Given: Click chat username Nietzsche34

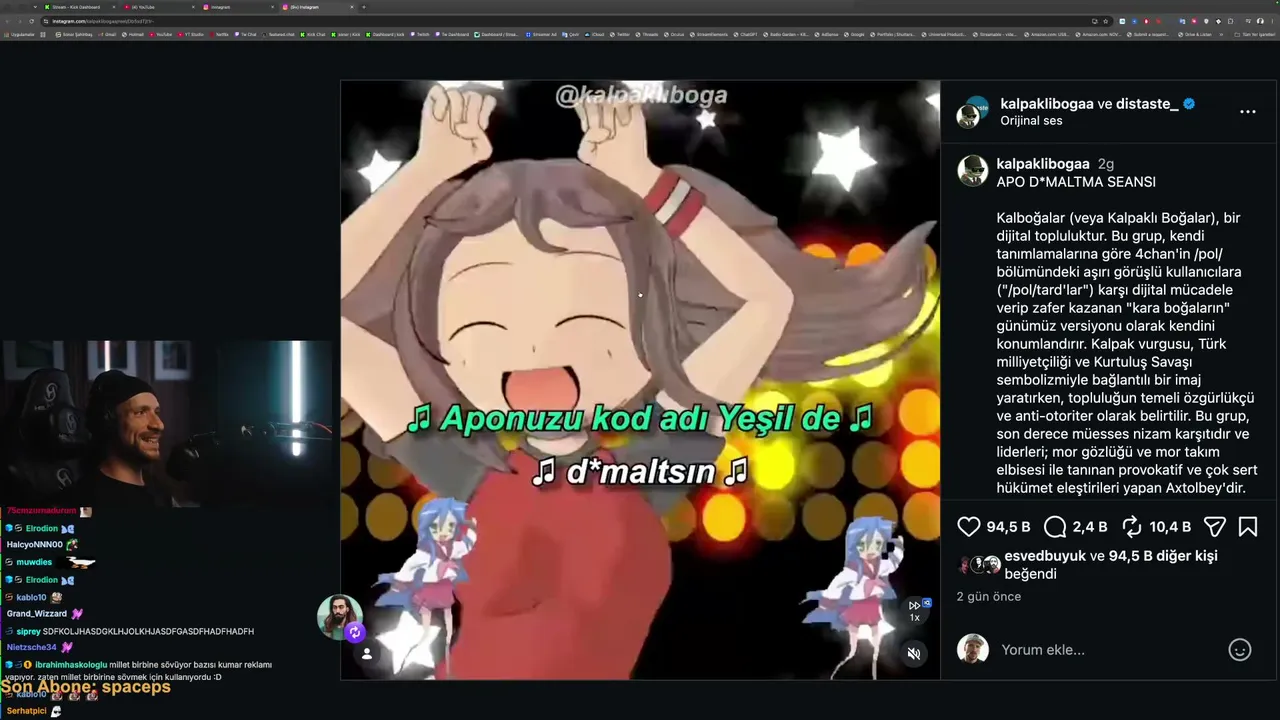Looking at the screenshot, I should 32,647.
